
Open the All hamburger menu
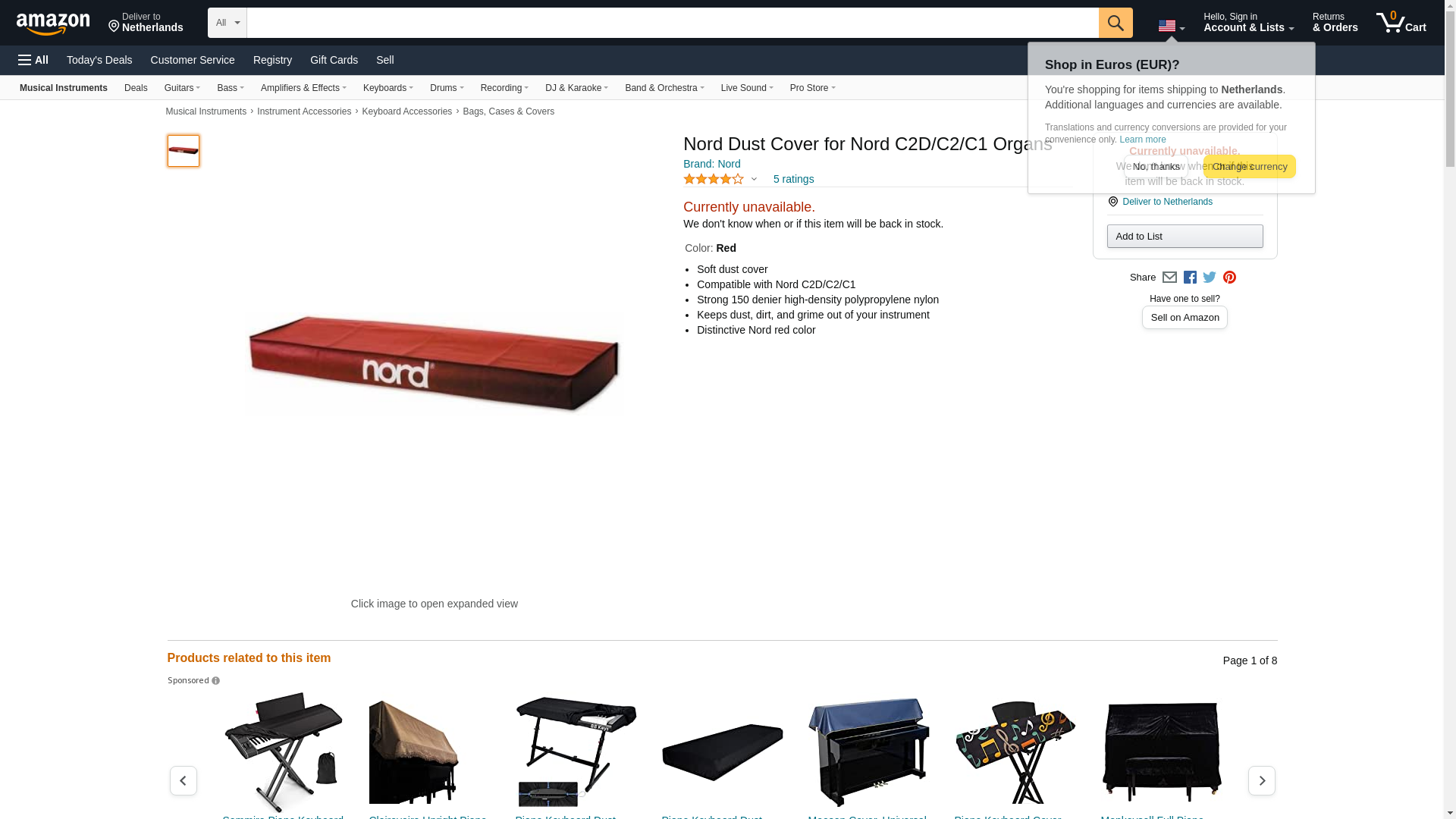click(x=33, y=60)
